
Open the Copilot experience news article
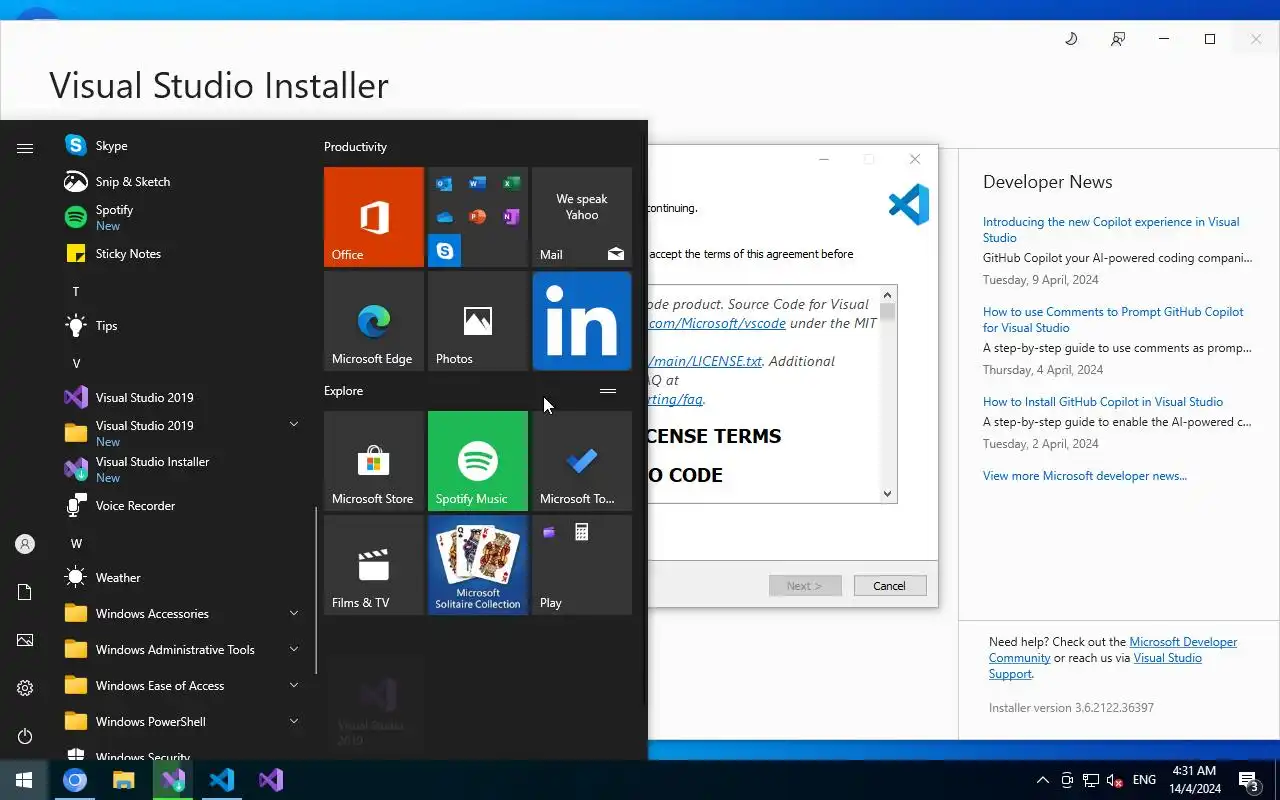tap(1111, 230)
